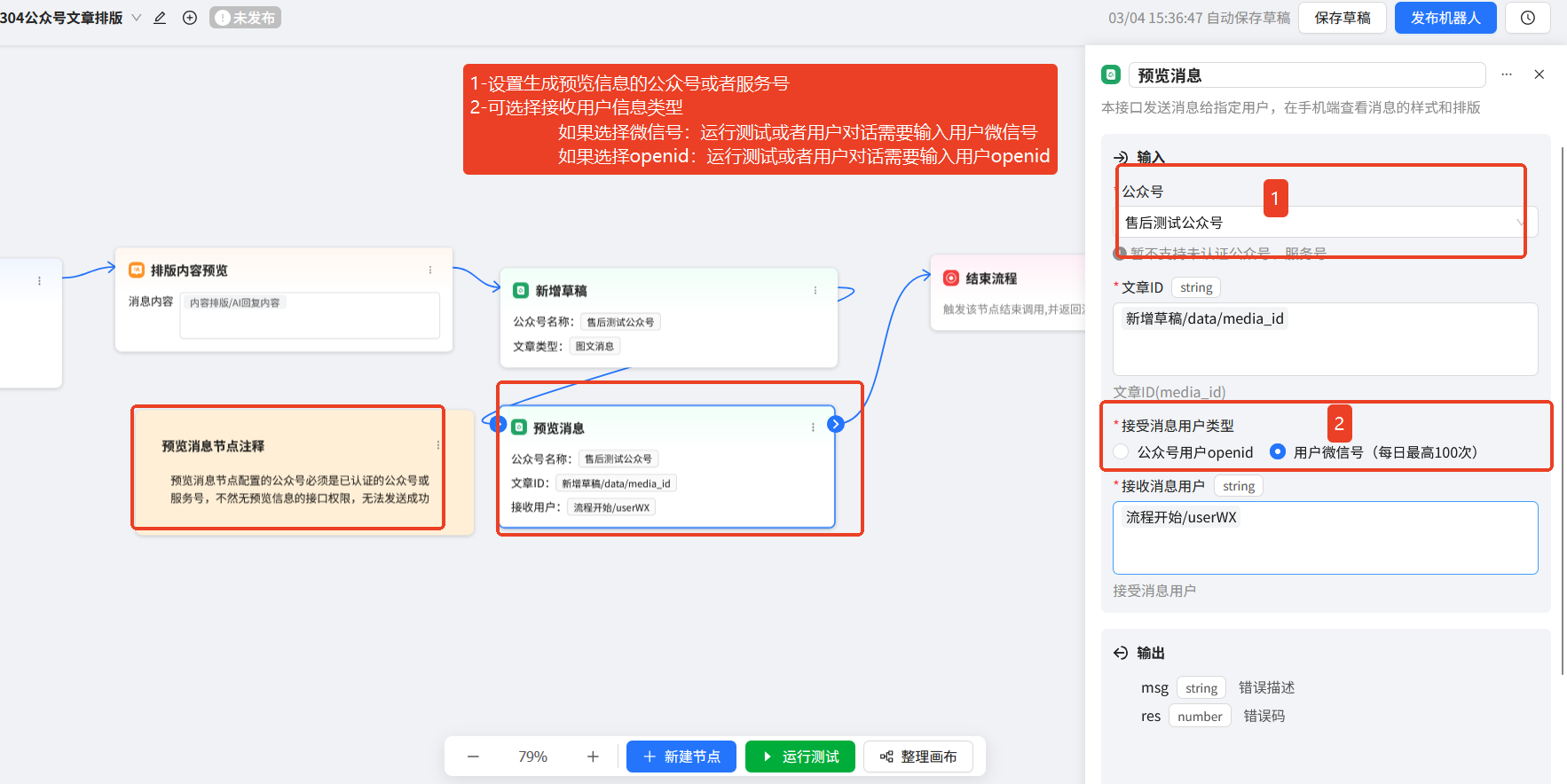Click 新建节点 button
Image resolution: width=1567 pixels, height=784 pixels.
pos(681,757)
